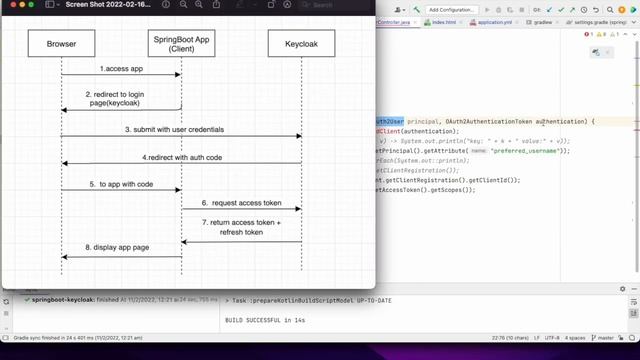
Task: Select the settings.gradle tab
Action: [596, 22]
